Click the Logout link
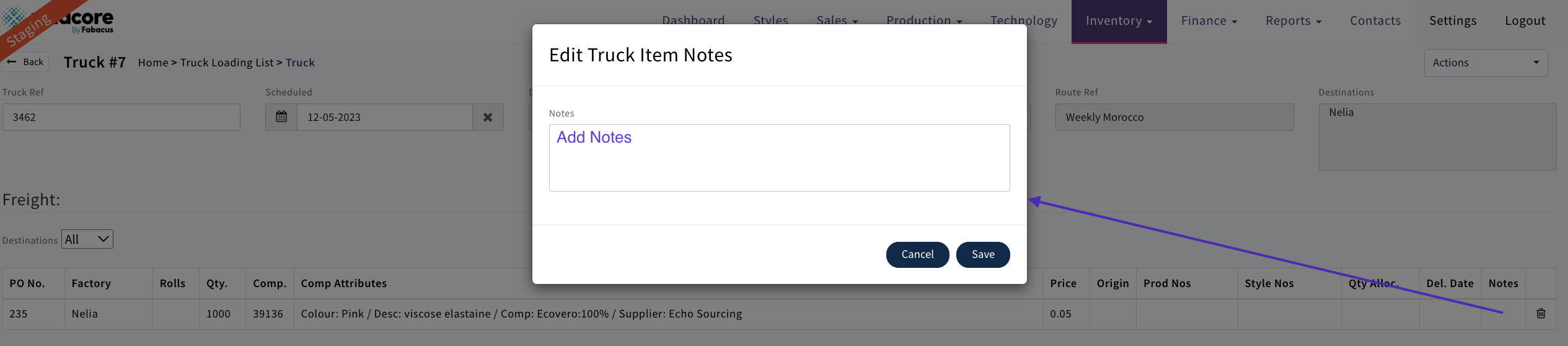Screen dimensions: 1568x346 coord(1525,21)
